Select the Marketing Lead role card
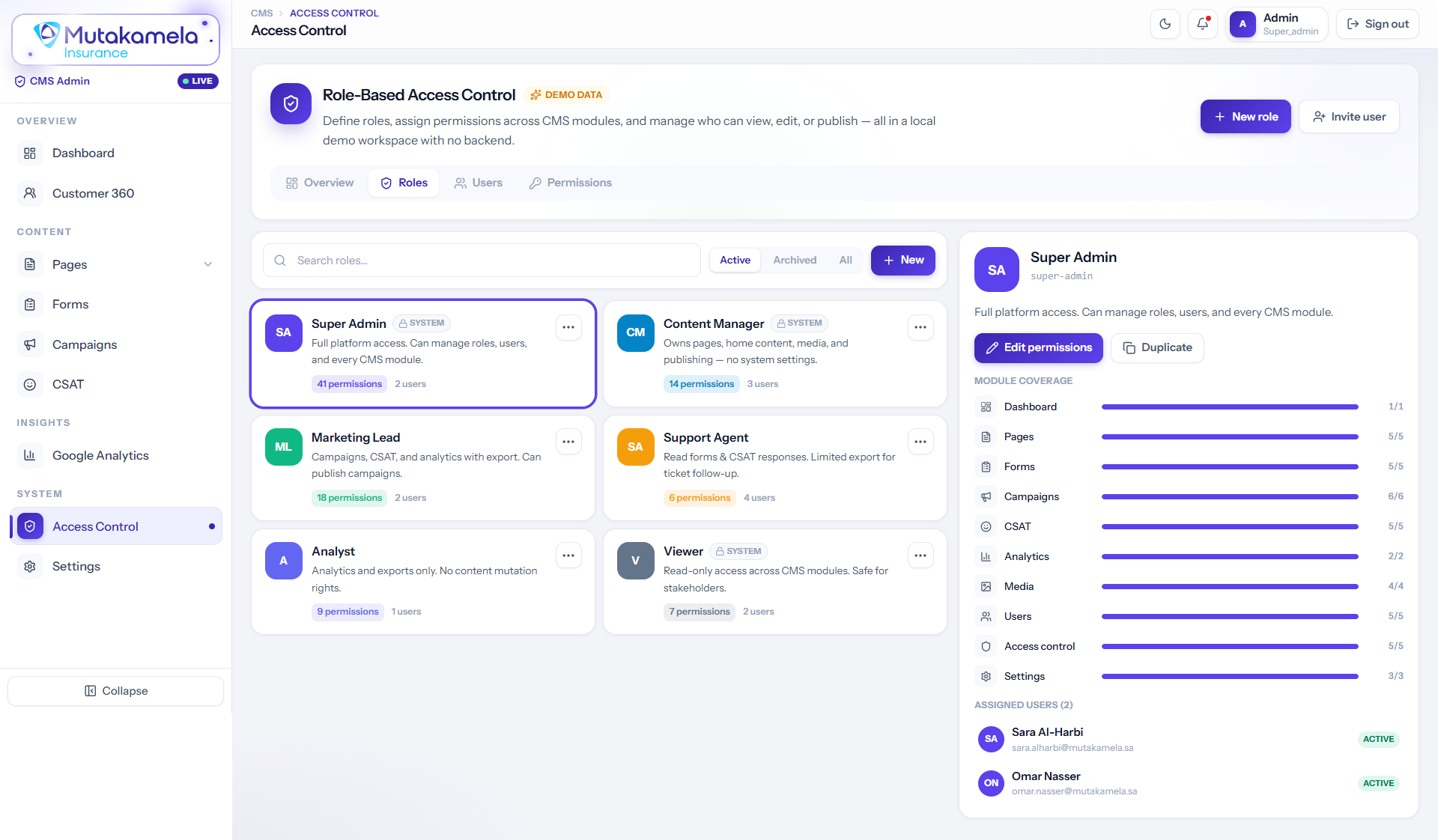Image resolution: width=1438 pixels, height=840 pixels. point(423,468)
